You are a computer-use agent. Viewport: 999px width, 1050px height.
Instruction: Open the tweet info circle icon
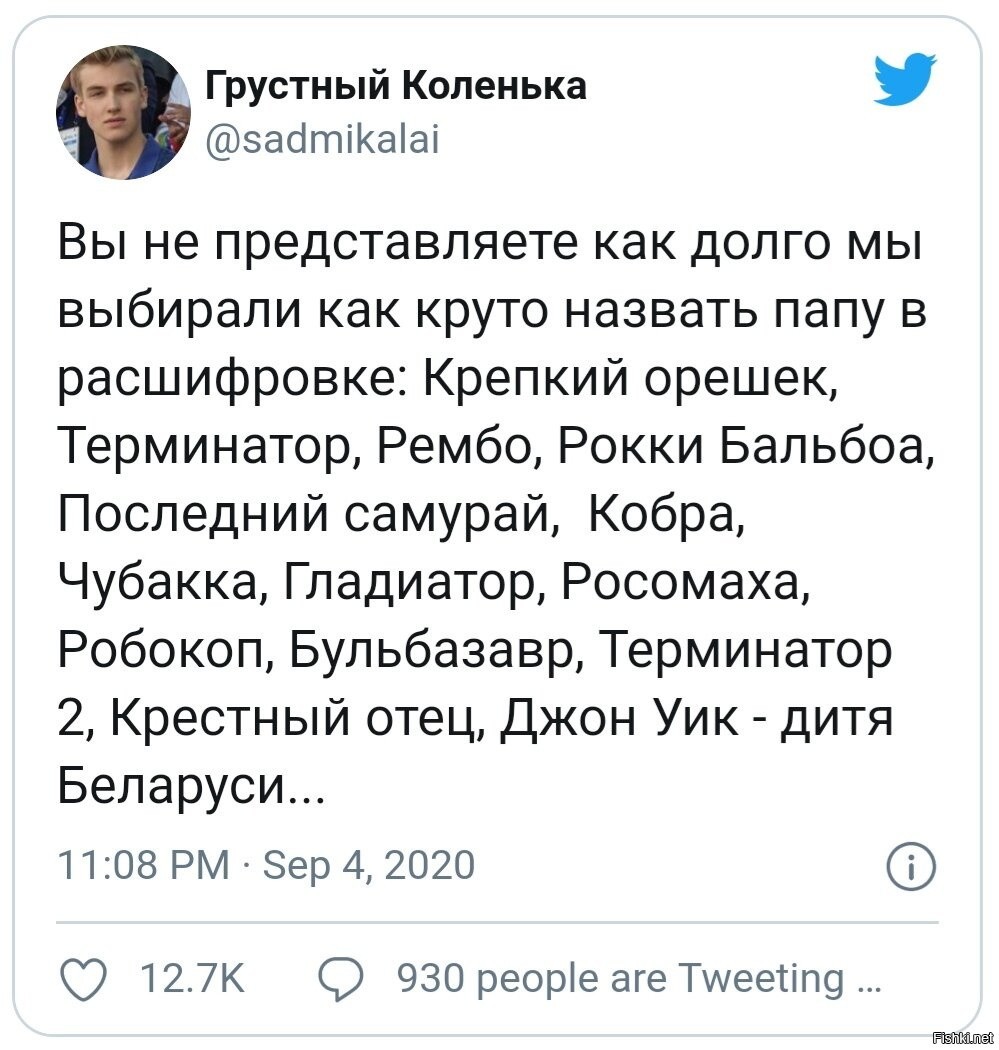(912, 866)
